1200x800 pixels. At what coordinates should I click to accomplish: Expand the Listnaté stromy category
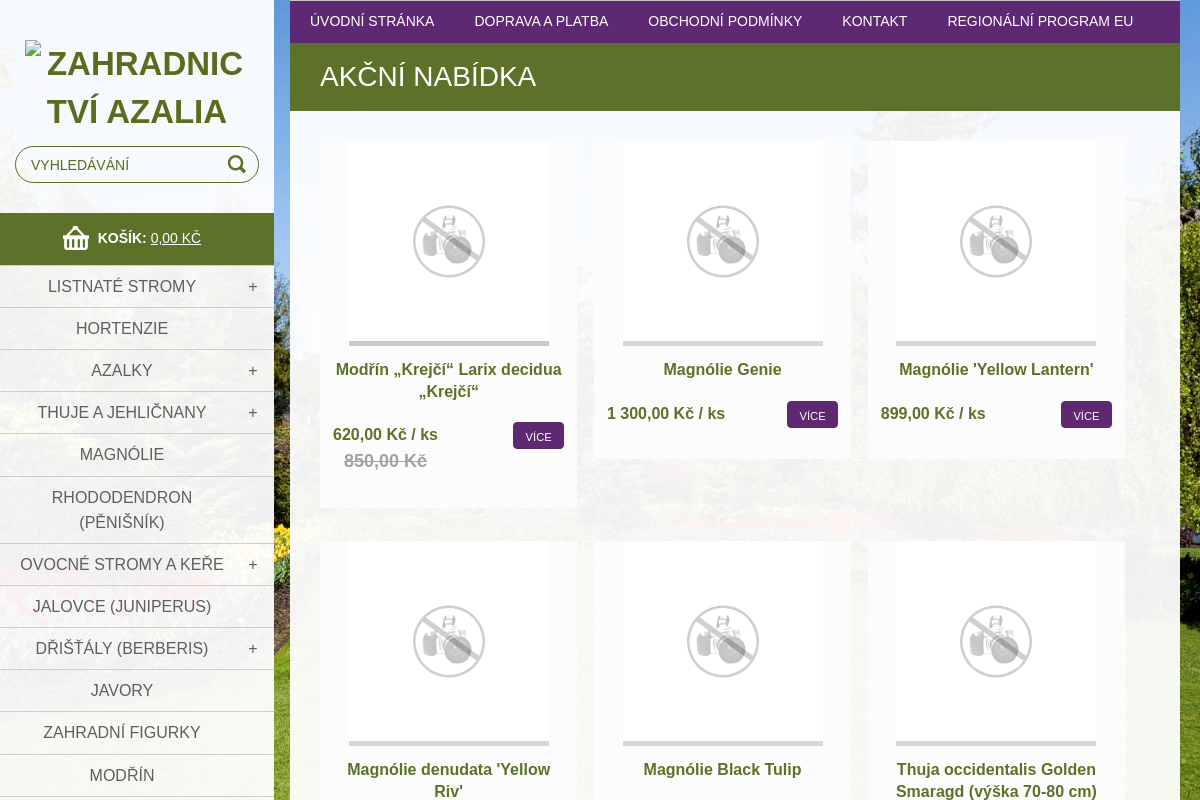point(253,287)
